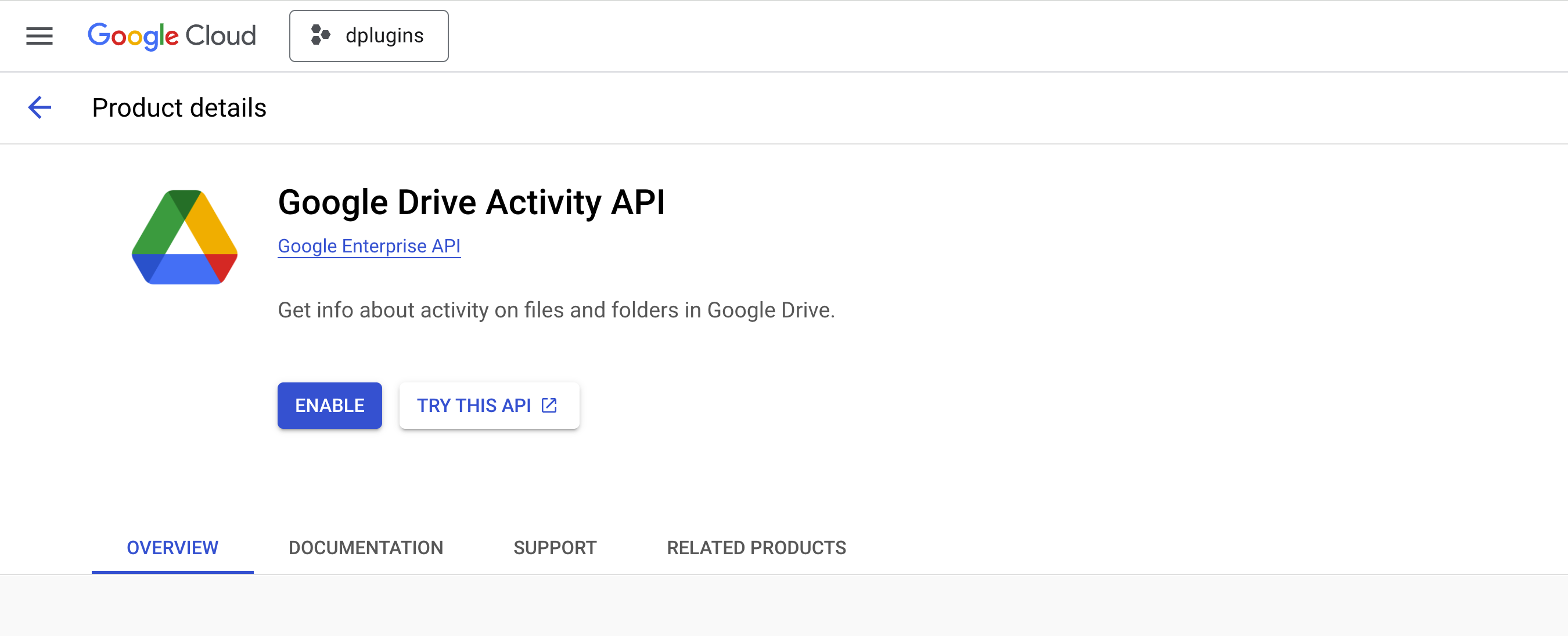This screenshot has width=1568, height=636.
Task: Click the blue ENABLE button
Action: (x=330, y=406)
